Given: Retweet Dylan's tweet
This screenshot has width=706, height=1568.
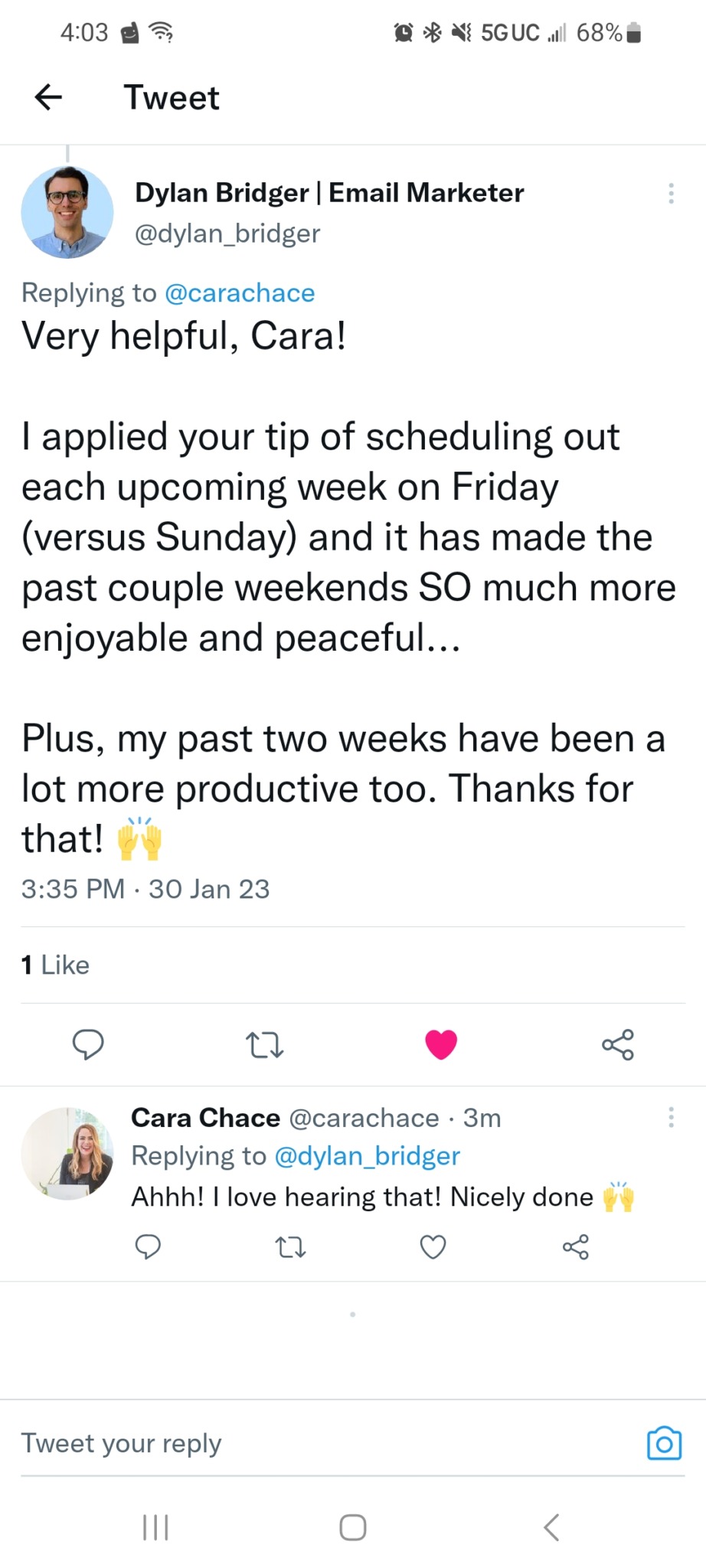Looking at the screenshot, I should tap(264, 1044).
